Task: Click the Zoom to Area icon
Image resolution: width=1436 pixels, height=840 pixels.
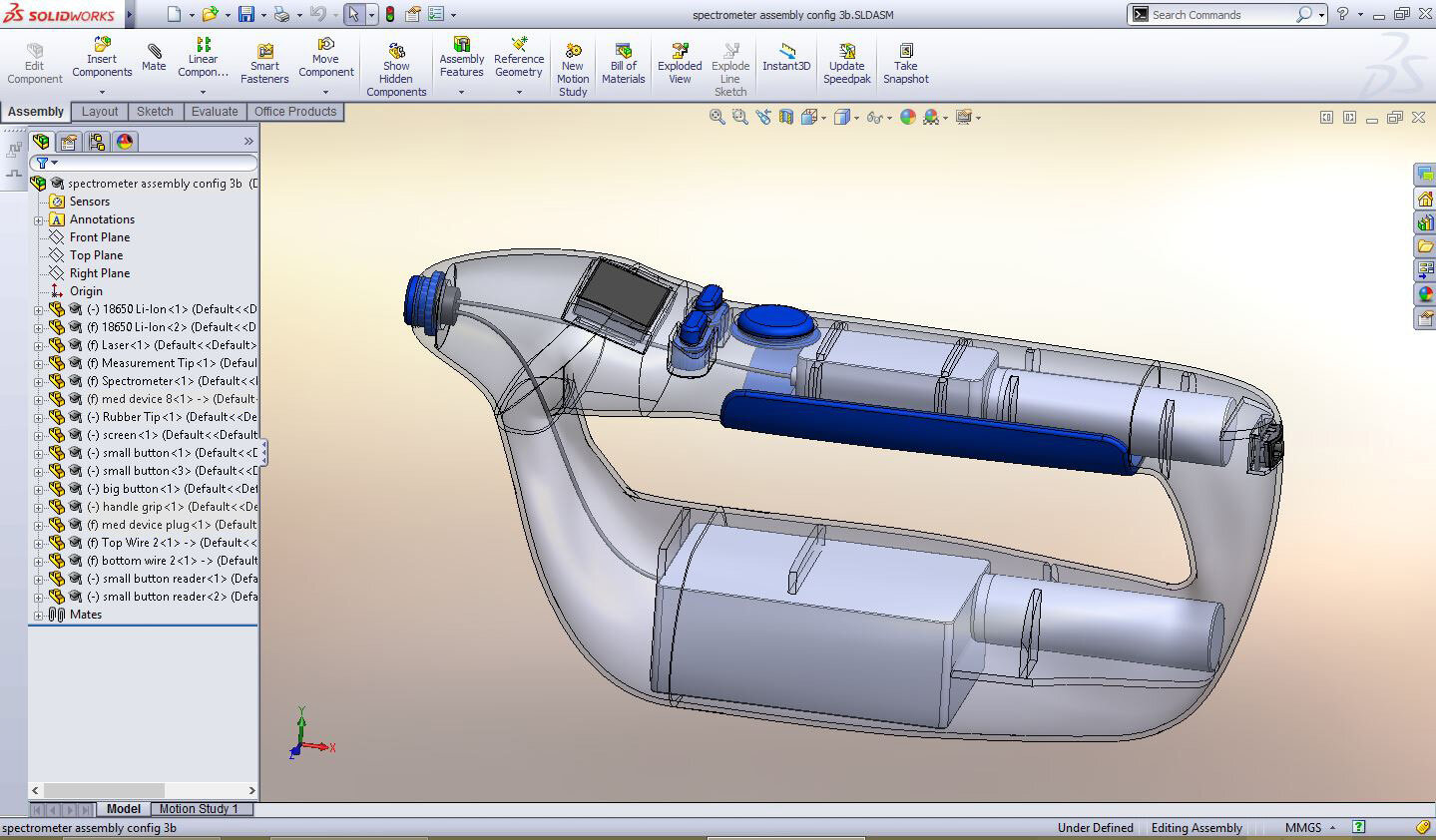Action: pyautogui.click(x=739, y=117)
